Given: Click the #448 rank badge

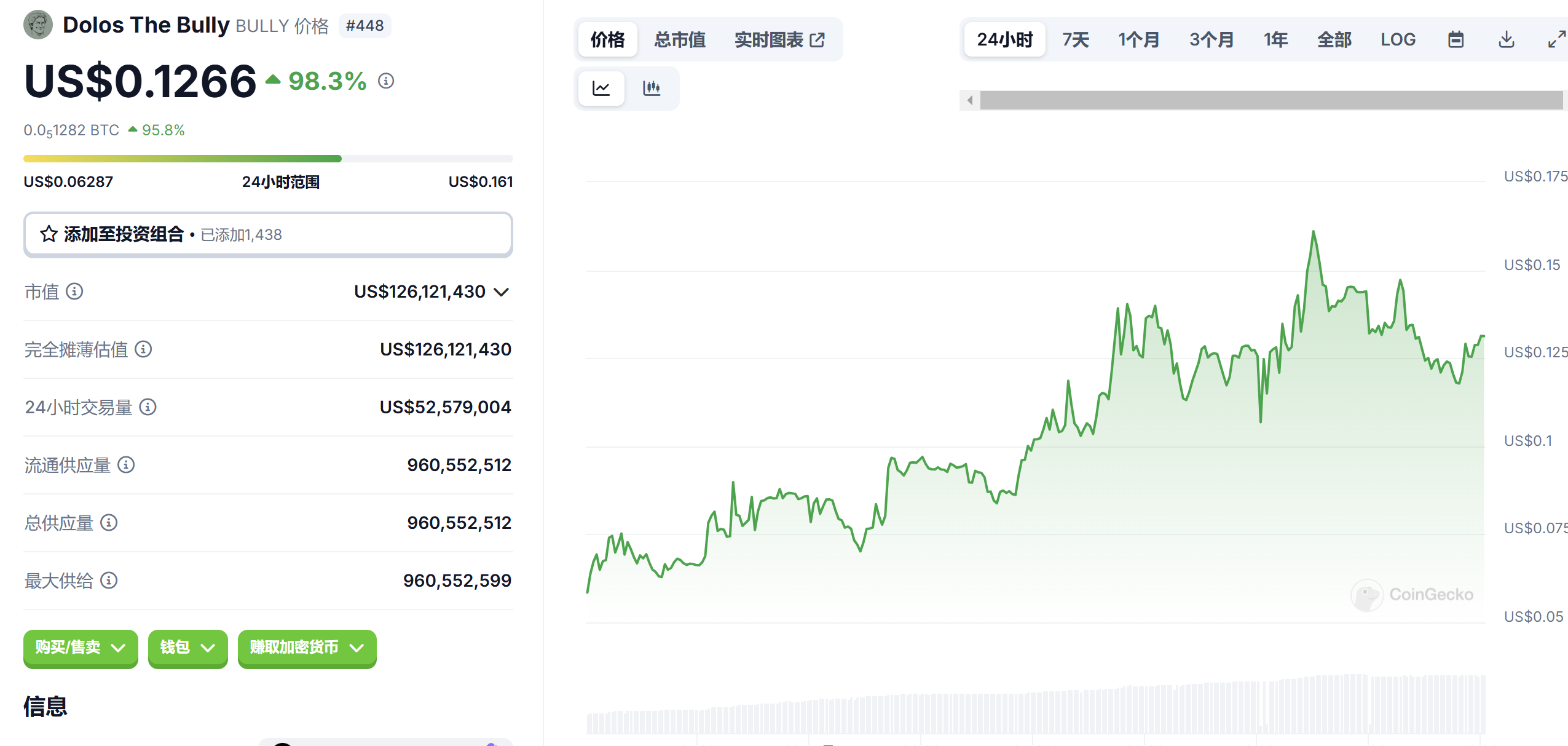Looking at the screenshot, I should click(x=364, y=26).
